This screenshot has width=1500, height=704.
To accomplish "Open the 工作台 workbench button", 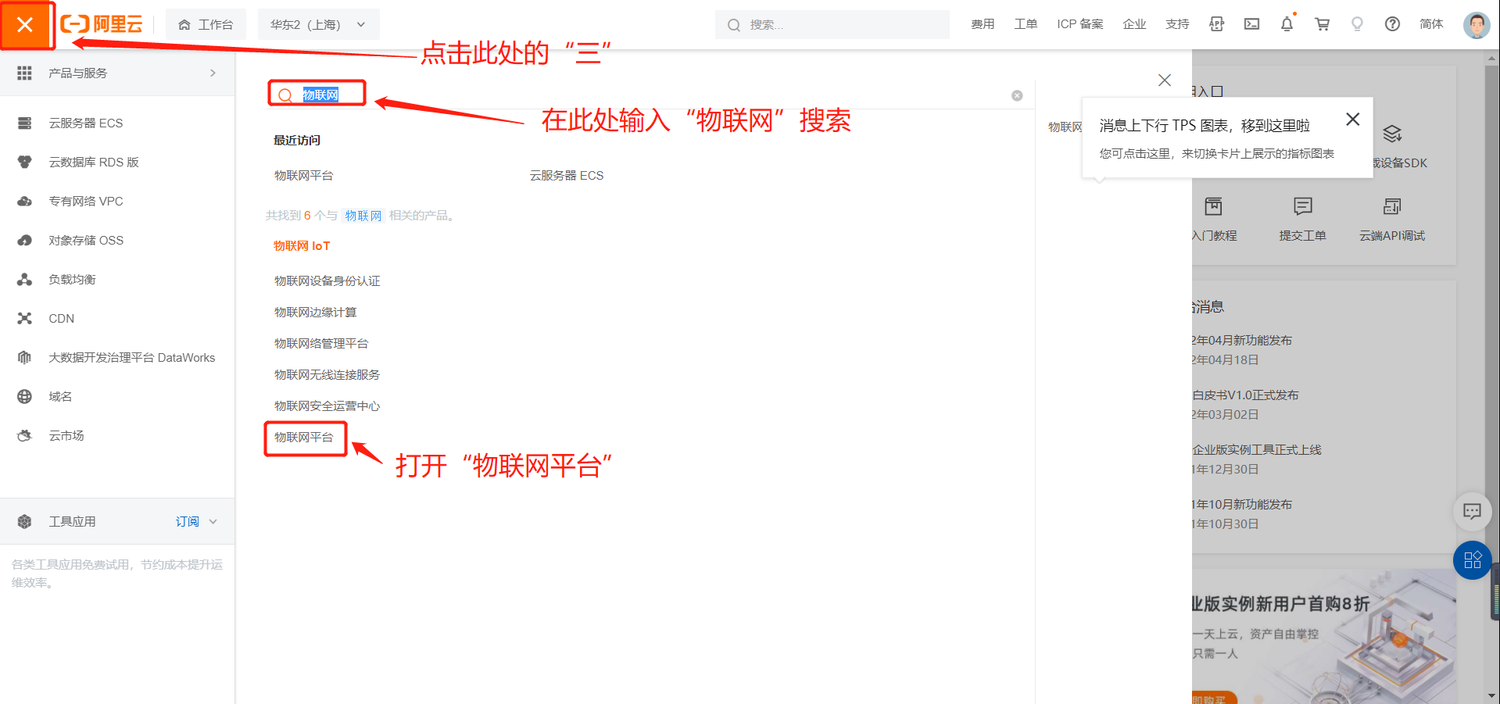I will 206,24.
